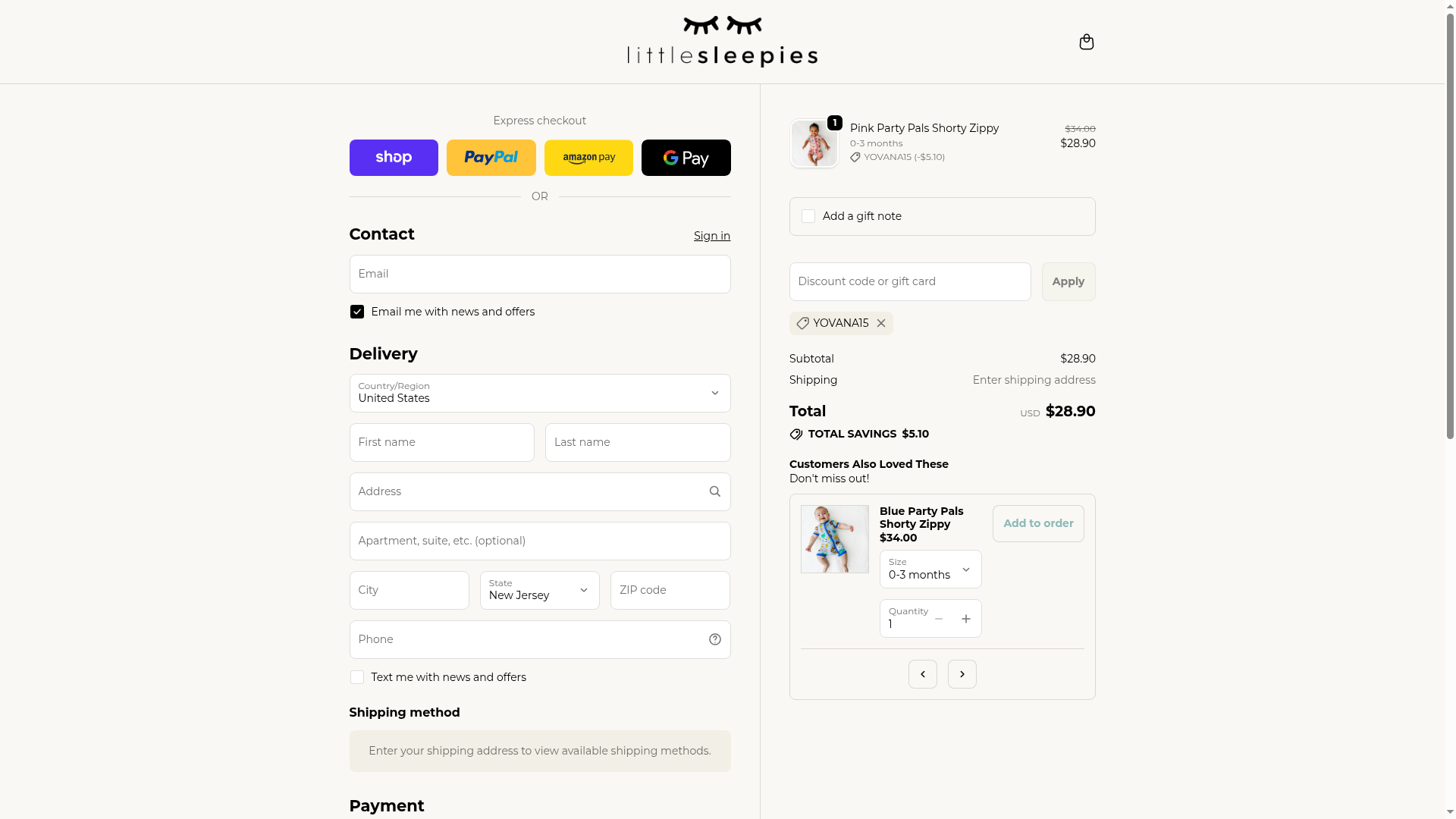Viewport: 1456px width, 819px height.
Task: Open the Country/Region dropdown
Action: click(x=539, y=393)
